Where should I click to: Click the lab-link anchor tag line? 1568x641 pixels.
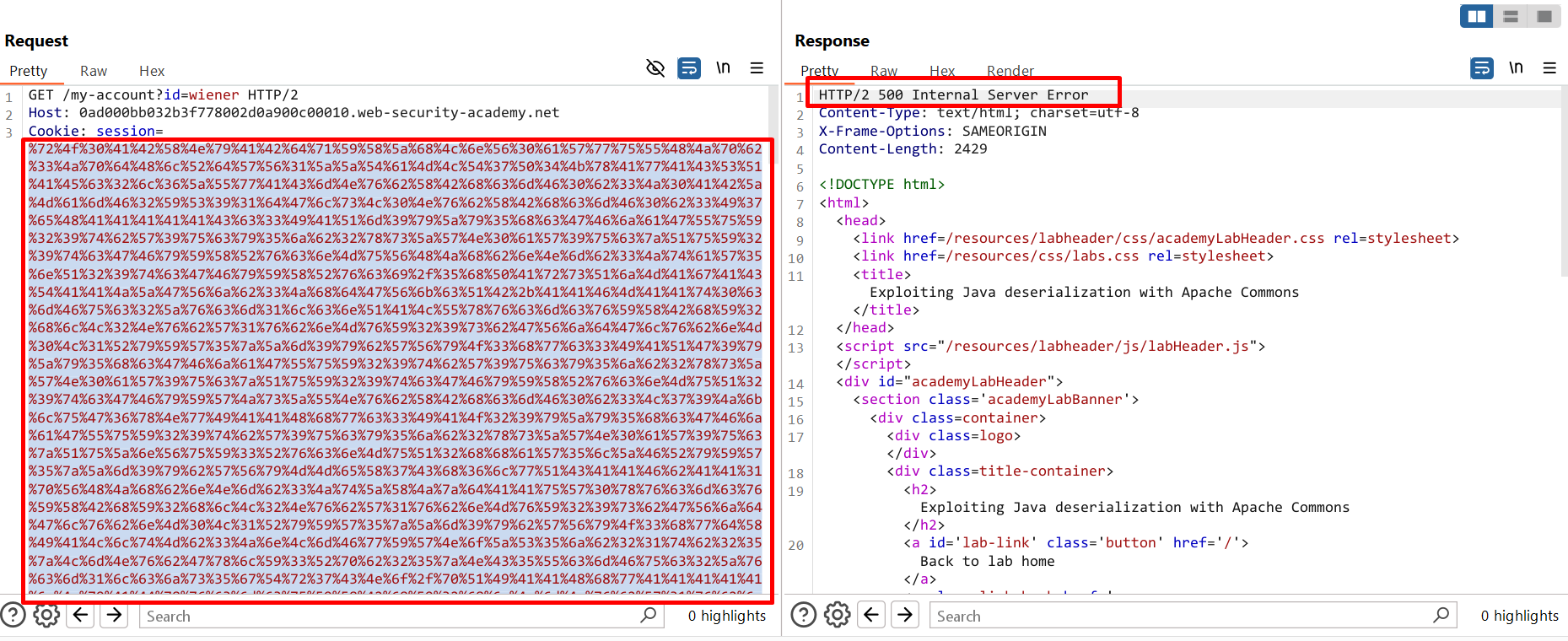click(1075, 543)
